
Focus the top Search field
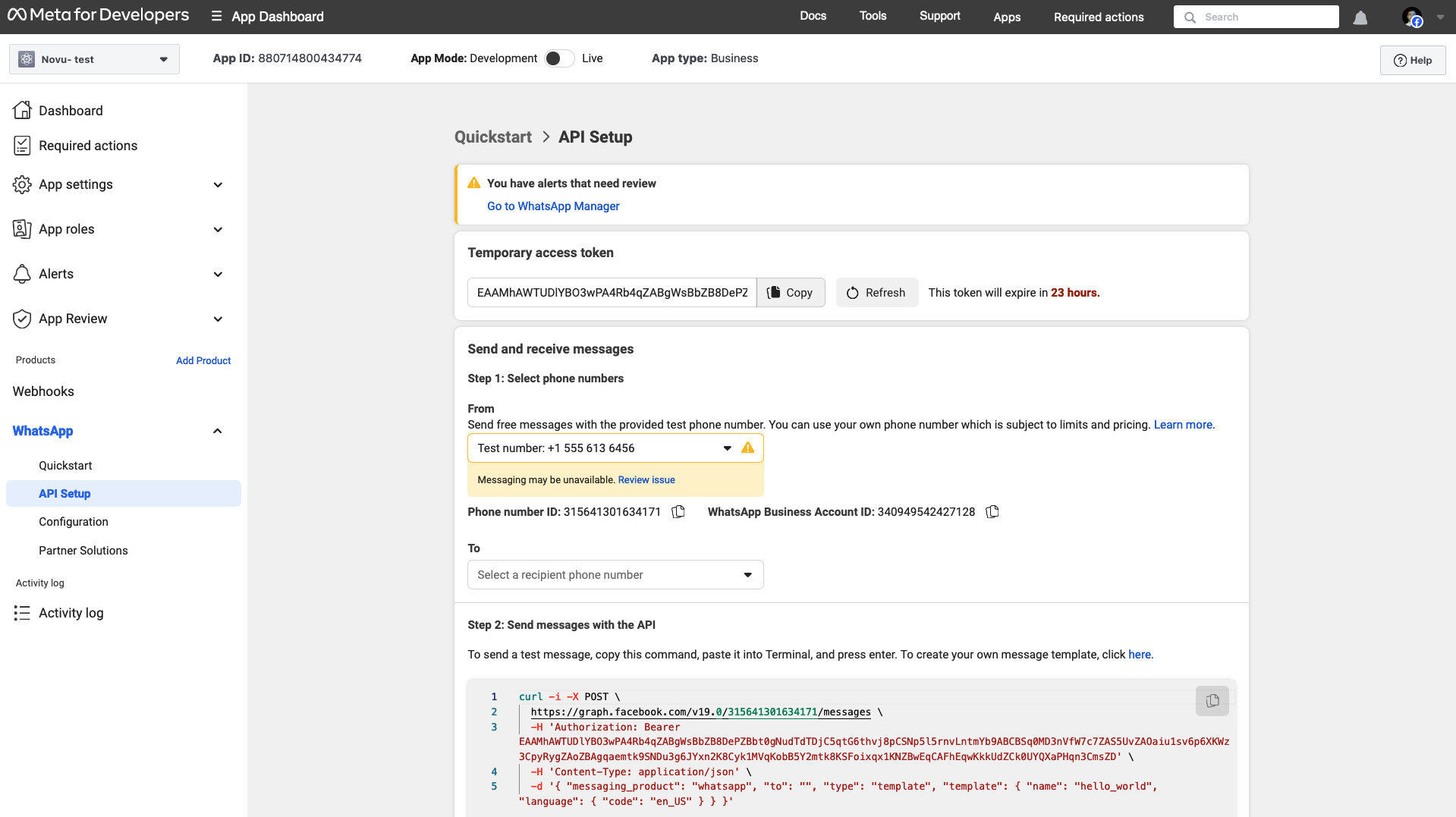[x=1256, y=17]
